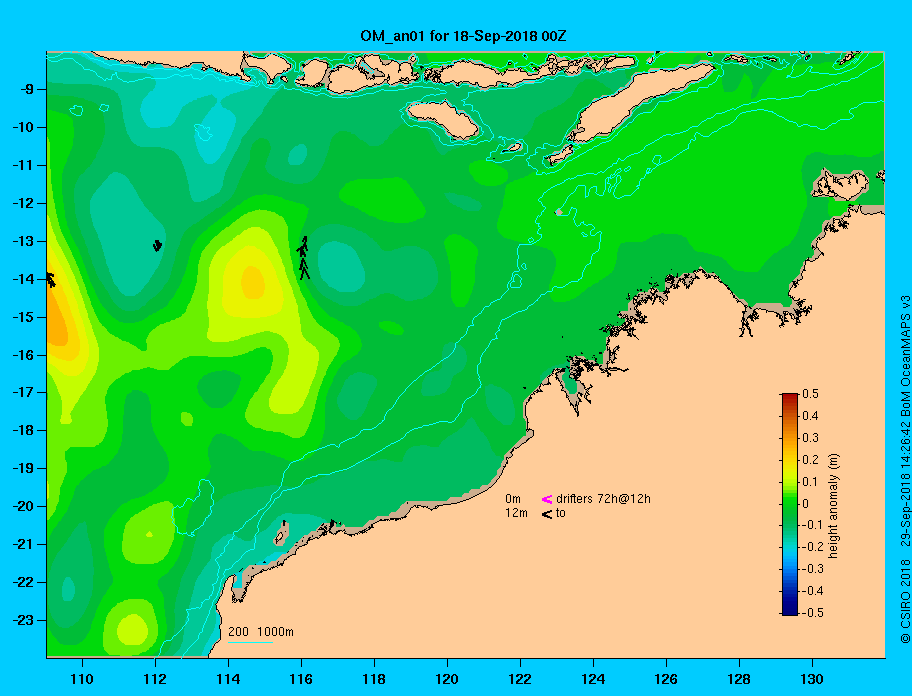Click the colorbar value '-0.5'
Screen dimensions: 912x696
point(813,613)
